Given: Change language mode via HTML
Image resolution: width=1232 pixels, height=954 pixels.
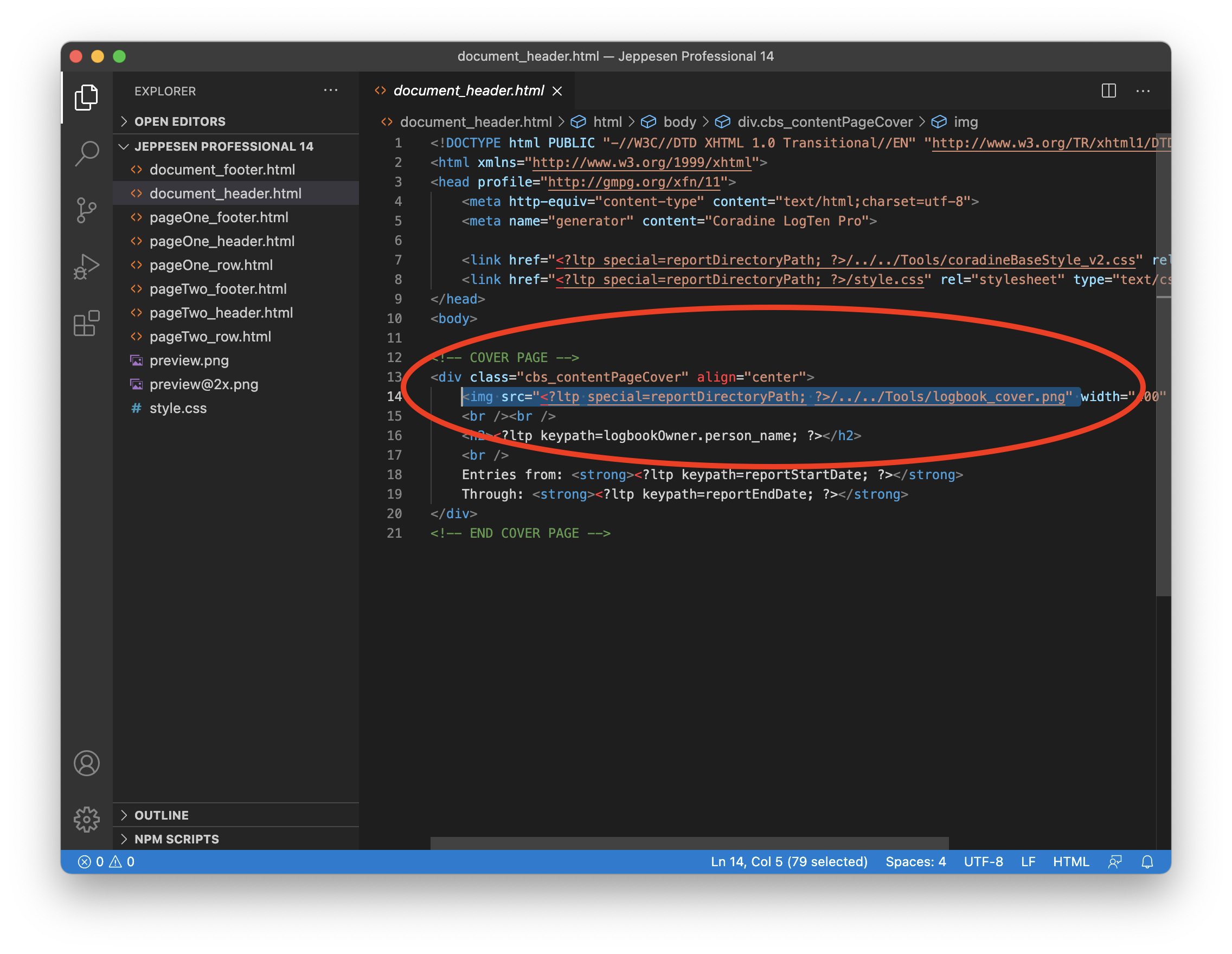Looking at the screenshot, I should click(1070, 861).
